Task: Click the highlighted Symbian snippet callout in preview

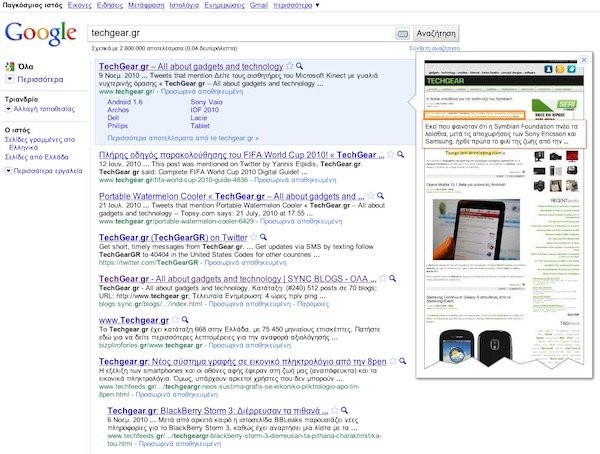Action: (x=504, y=134)
